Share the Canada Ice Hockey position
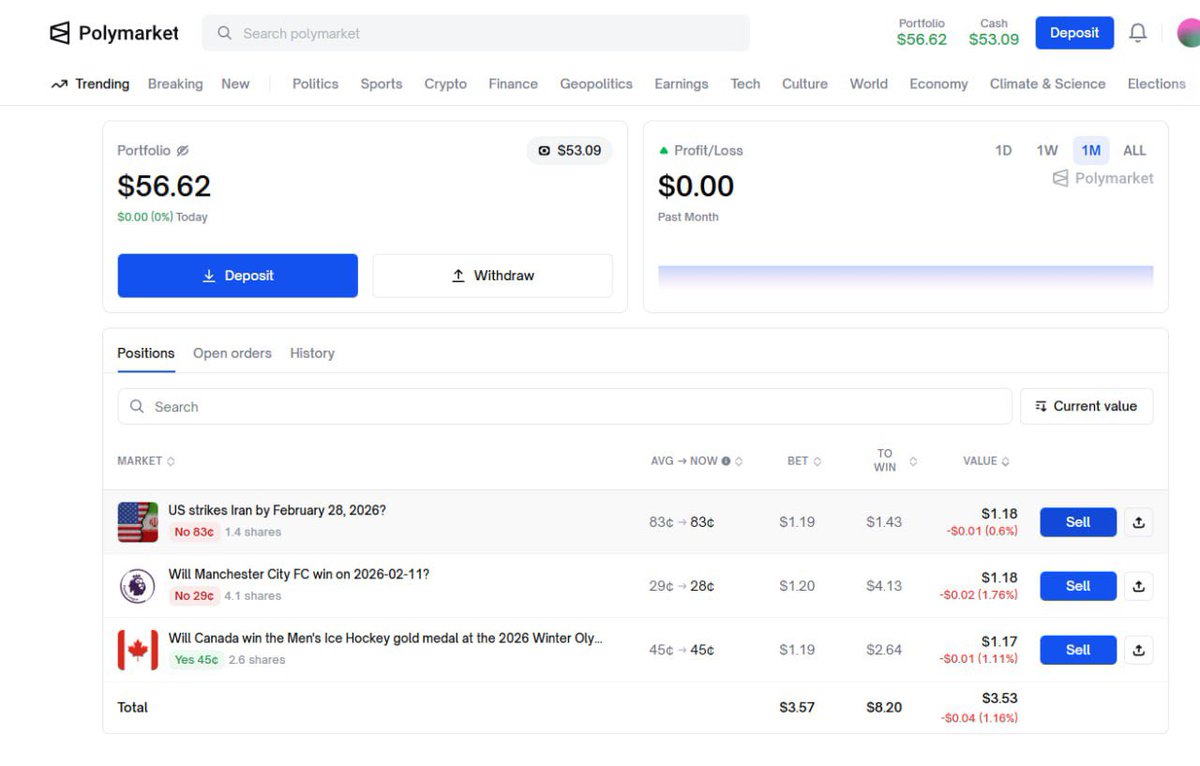Viewport: 1200px width, 766px height. (1138, 650)
